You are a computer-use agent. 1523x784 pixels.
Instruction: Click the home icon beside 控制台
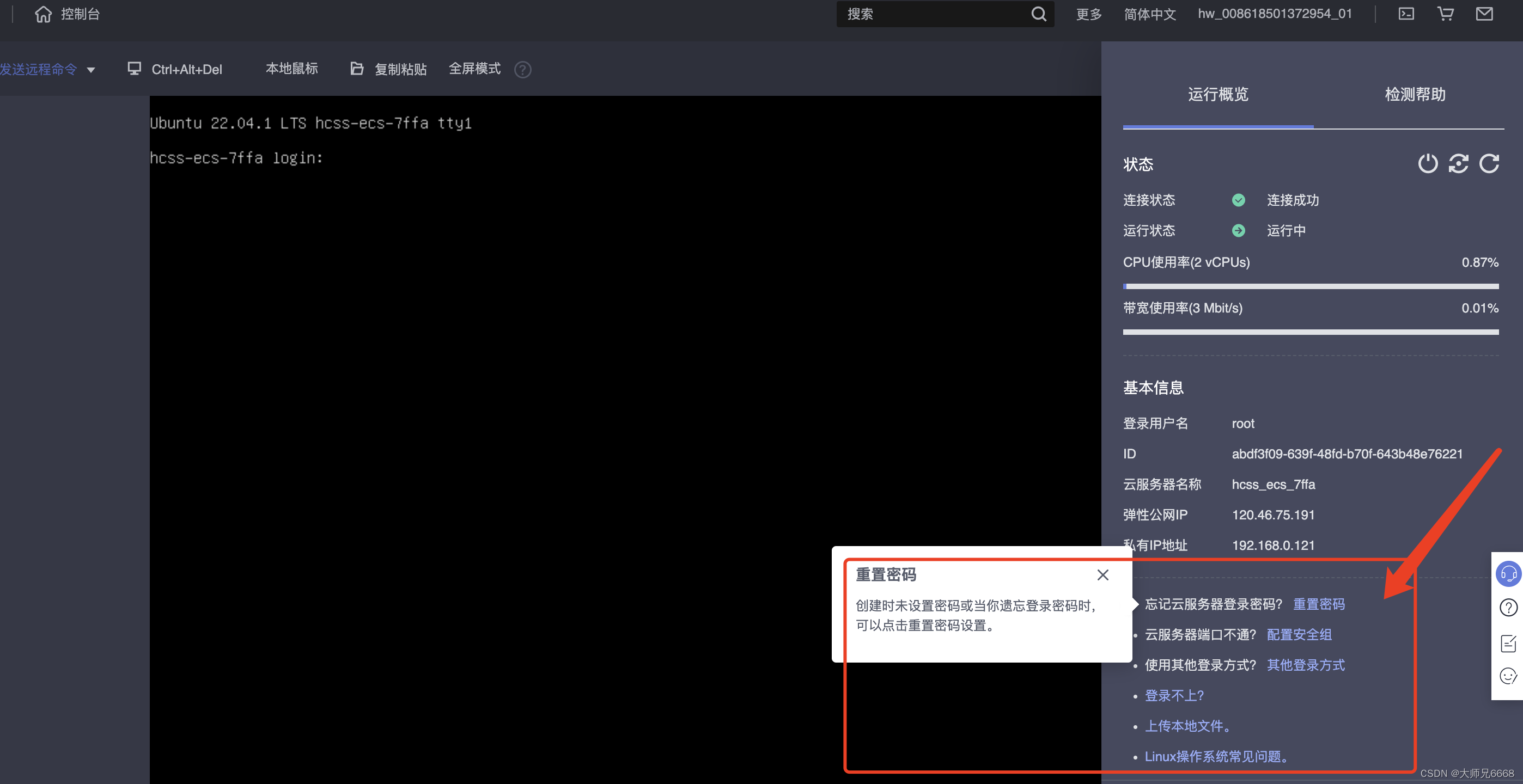(43, 14)
